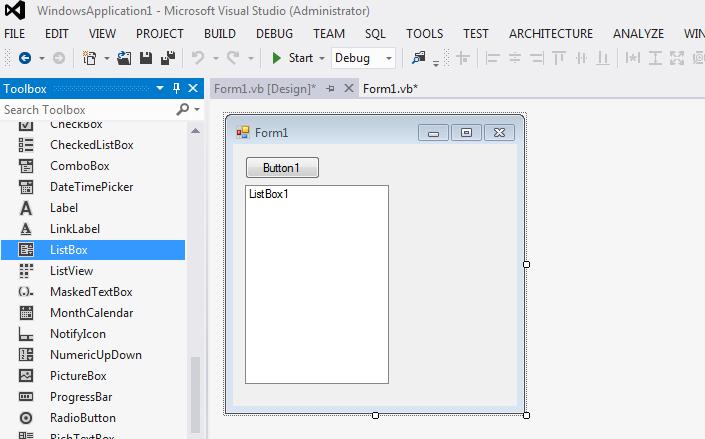Image resolution: width=705 pixels, height=439 pixels.
Task: Click the Align to Grid icon
Action: coord(463,58)
